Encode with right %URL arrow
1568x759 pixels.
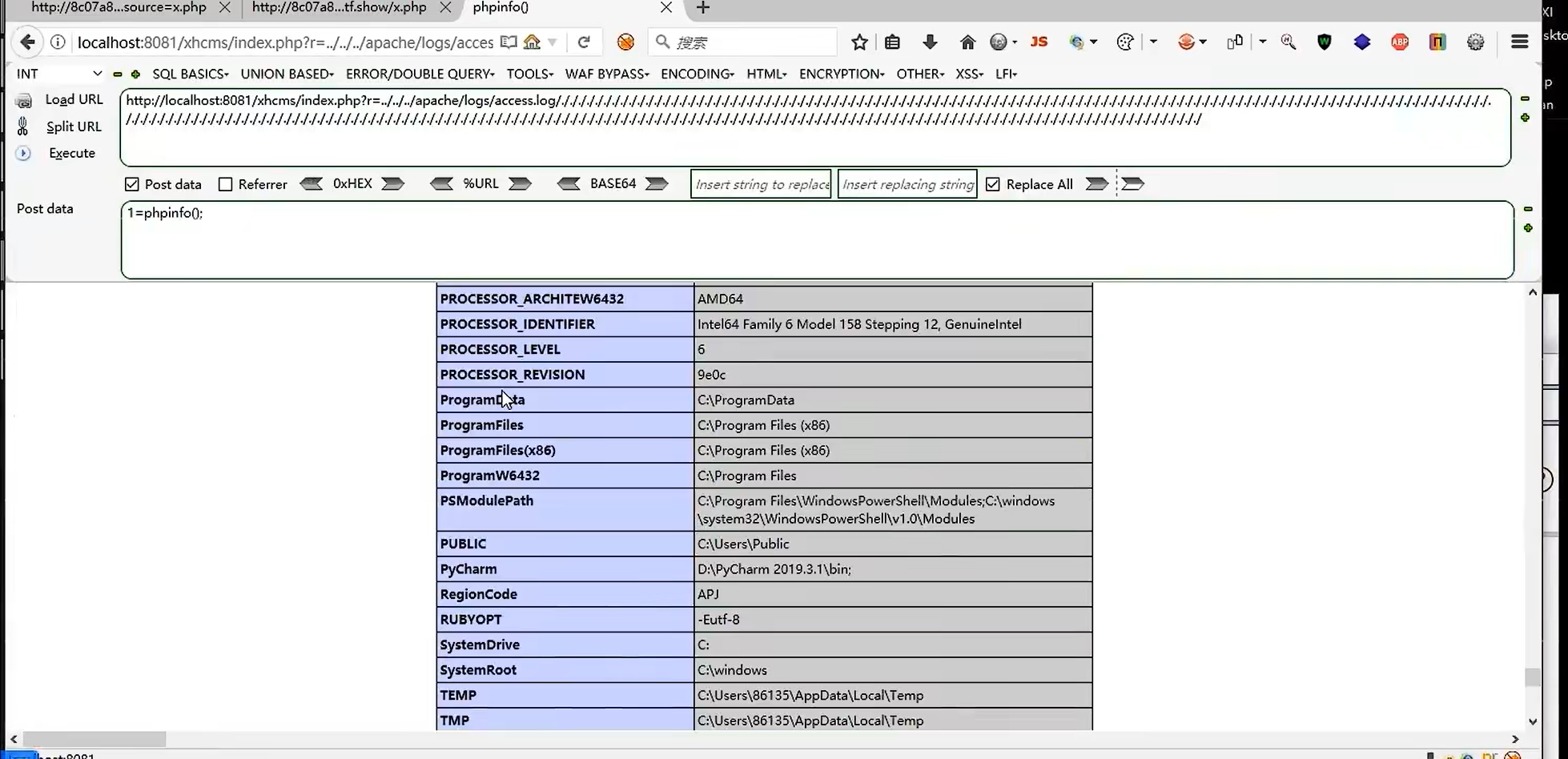click(x=520, y=183)
